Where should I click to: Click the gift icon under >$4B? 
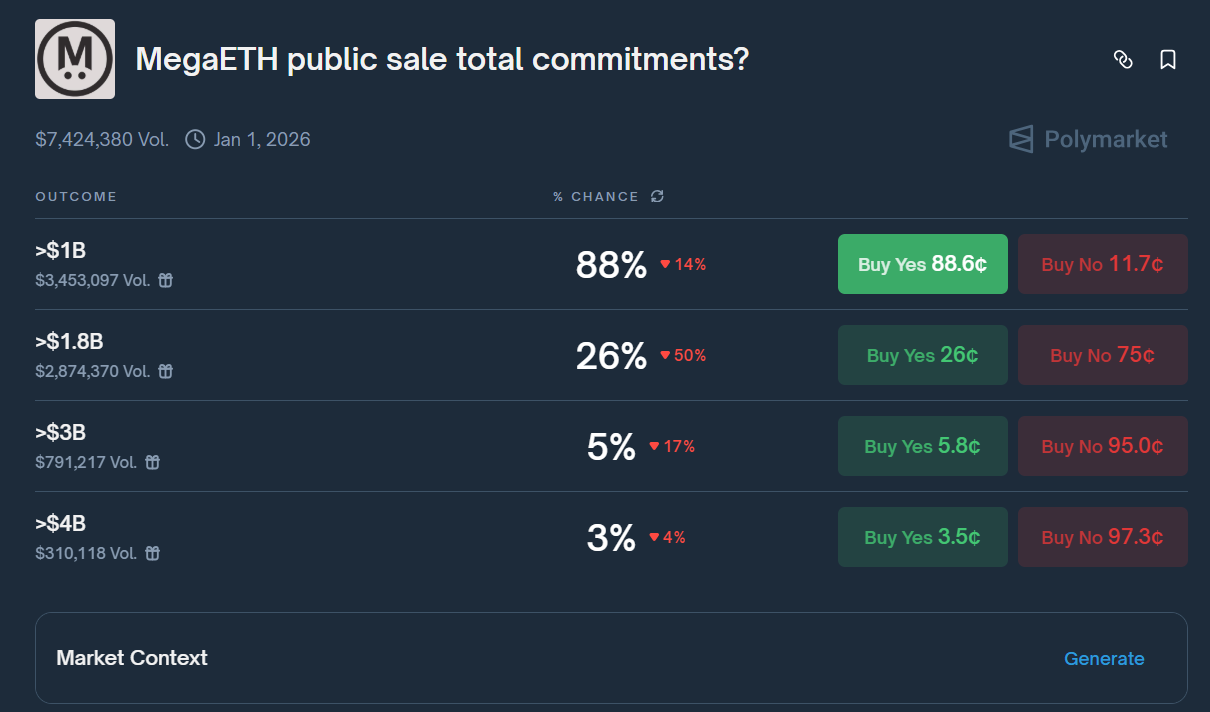pyautogui.click(x=152, y=554)
